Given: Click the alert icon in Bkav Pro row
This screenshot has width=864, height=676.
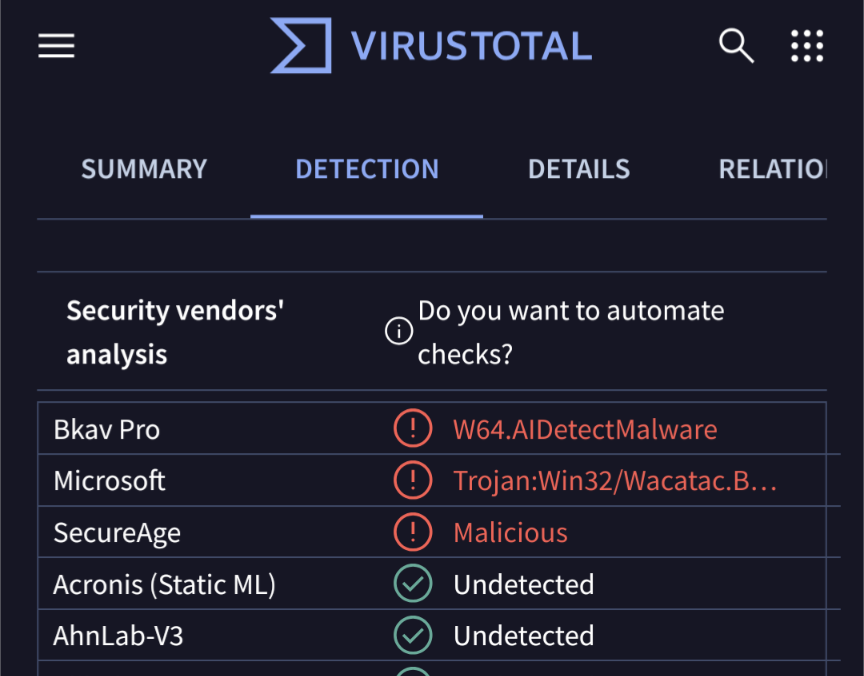Looking at the screenshot, I should point(413,428).
